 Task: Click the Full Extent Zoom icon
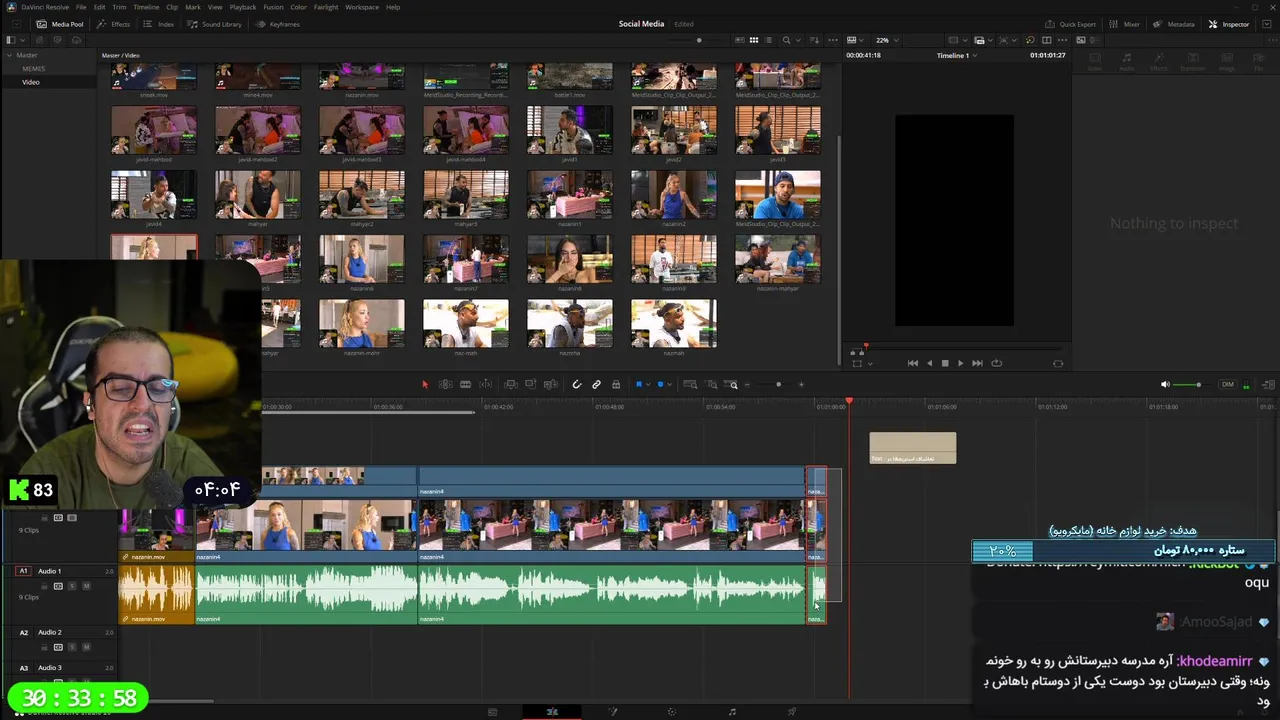[690, 384]
